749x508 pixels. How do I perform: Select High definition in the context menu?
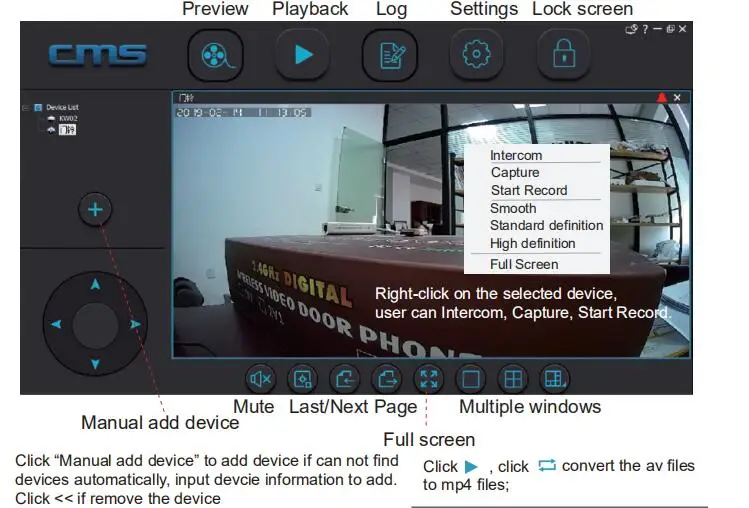532,243
